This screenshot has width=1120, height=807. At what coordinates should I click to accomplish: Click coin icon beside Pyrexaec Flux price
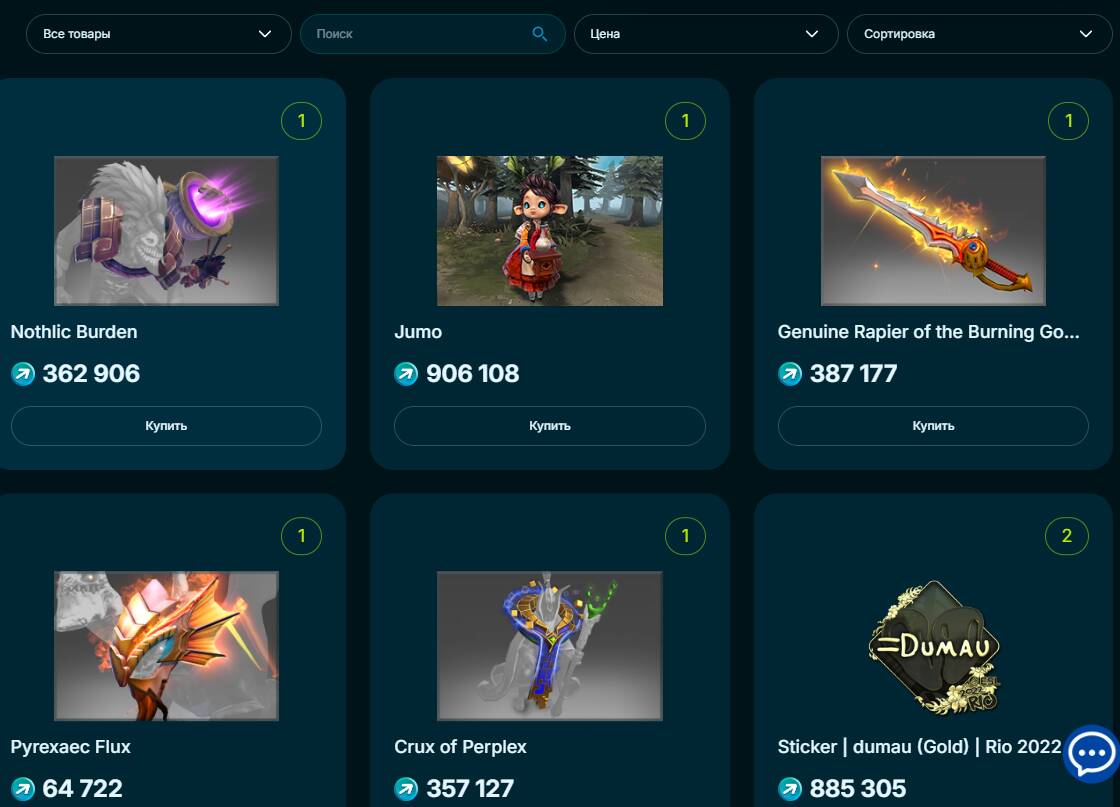(23, 788)
